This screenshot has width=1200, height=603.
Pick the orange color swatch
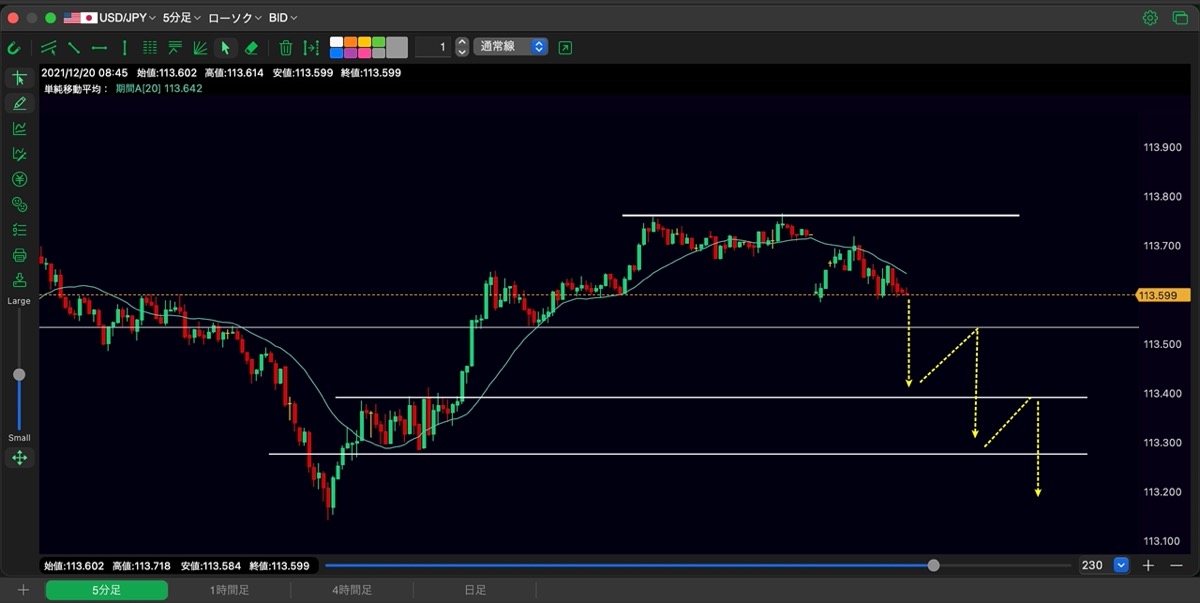pyautogui.click(x=350, y=42)
